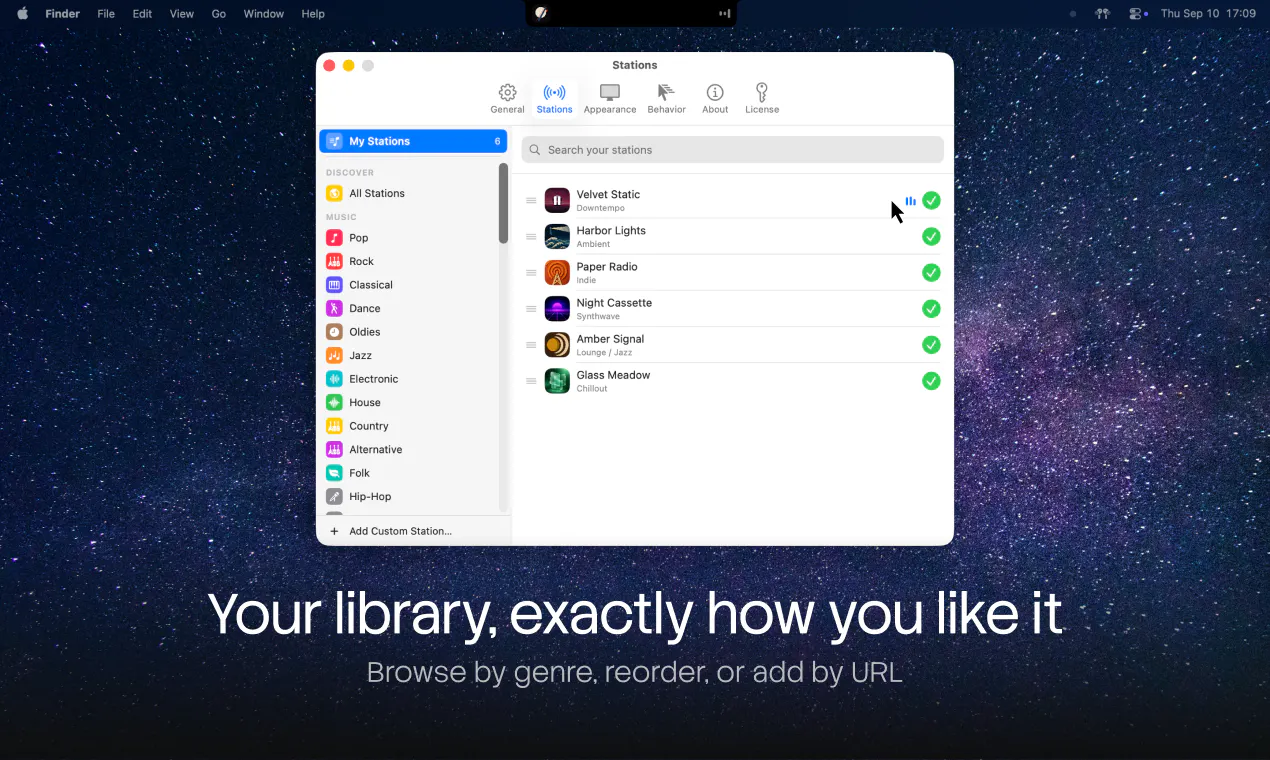
Task: Choose the Alternative genre icon
Action: 334,449
